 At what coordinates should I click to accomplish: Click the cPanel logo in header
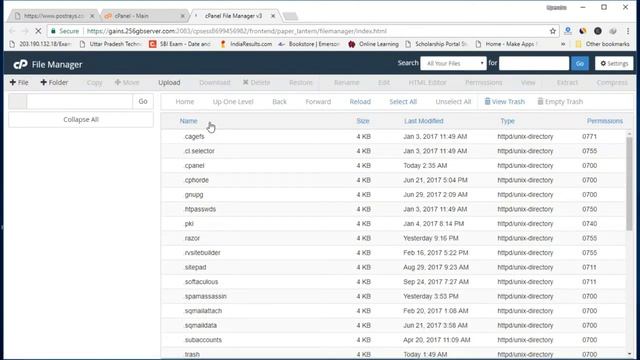[20, 64]
